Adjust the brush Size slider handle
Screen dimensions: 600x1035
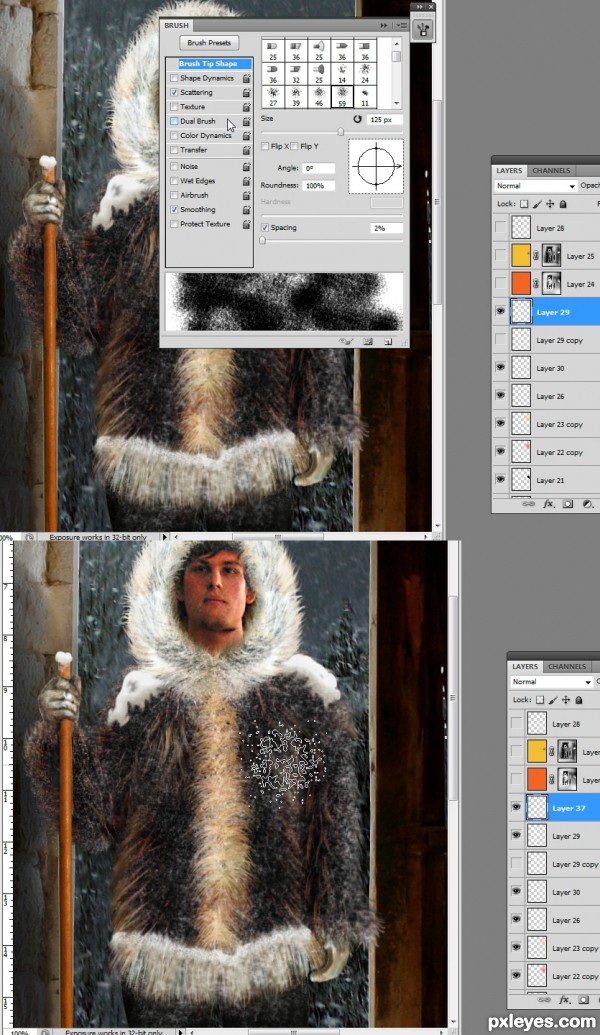point(341,132)
